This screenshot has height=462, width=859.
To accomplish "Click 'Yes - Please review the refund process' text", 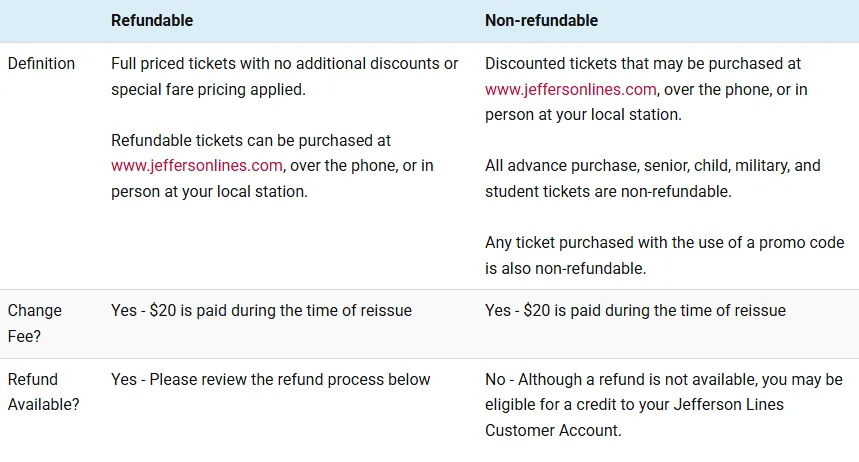I will pyautogui.click(x=270, y=380).
